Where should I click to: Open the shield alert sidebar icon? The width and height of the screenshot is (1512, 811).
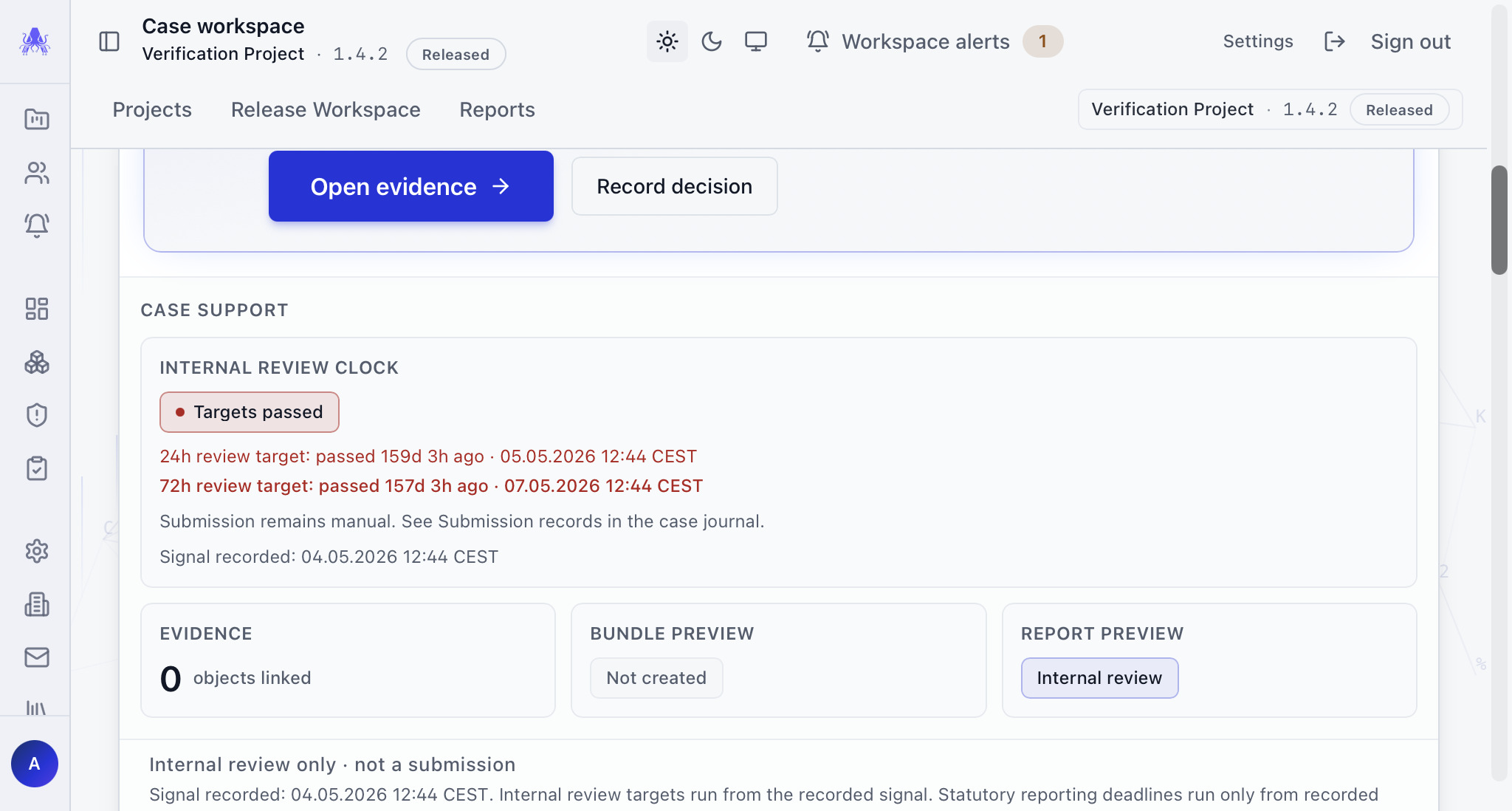[36, 415]
